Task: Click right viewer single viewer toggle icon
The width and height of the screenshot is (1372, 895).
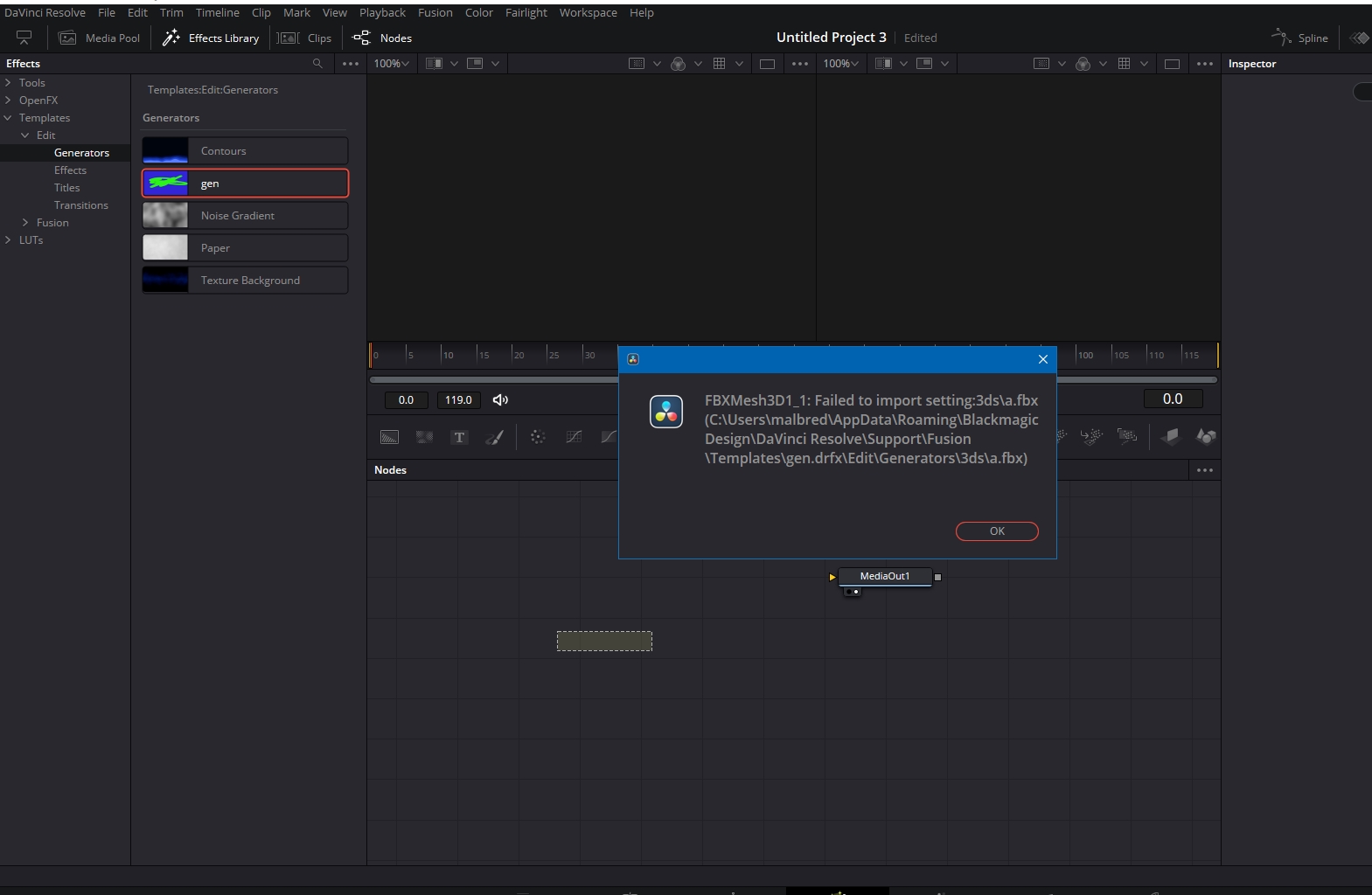Action: pyautogui.click(x=1172, y=64)
